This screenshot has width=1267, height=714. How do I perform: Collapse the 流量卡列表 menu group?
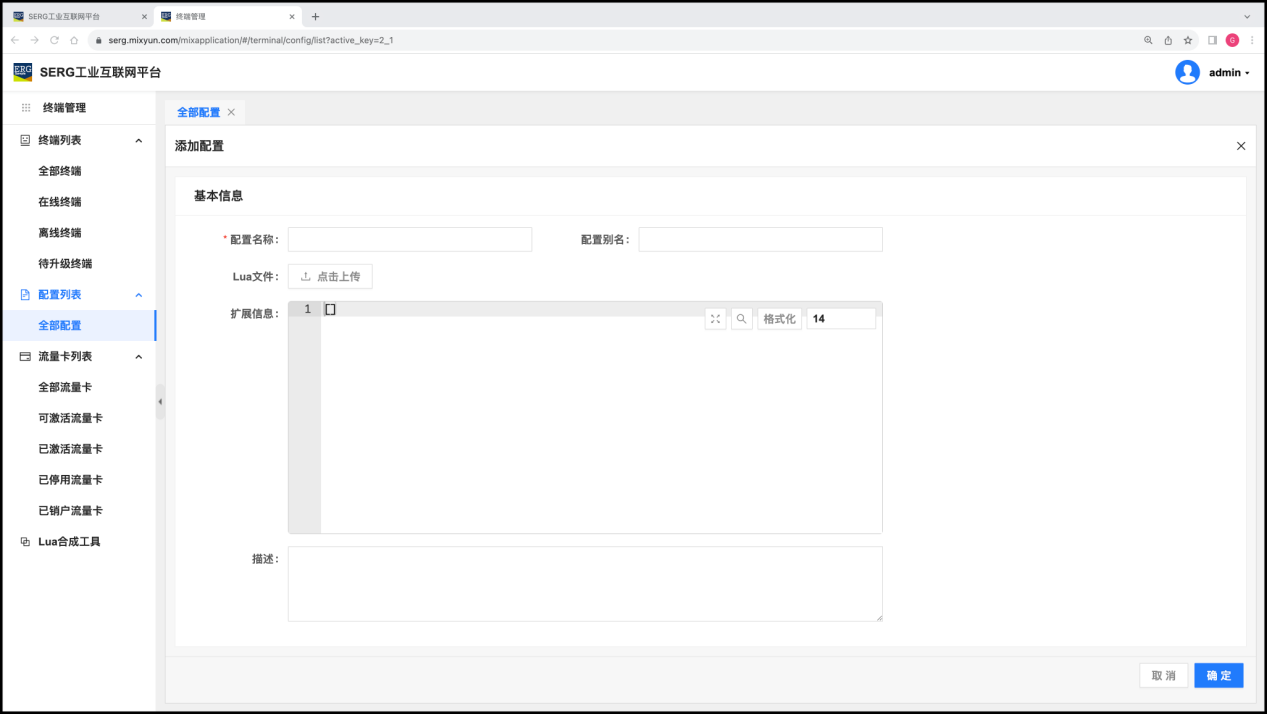click(x=139, y=357)
